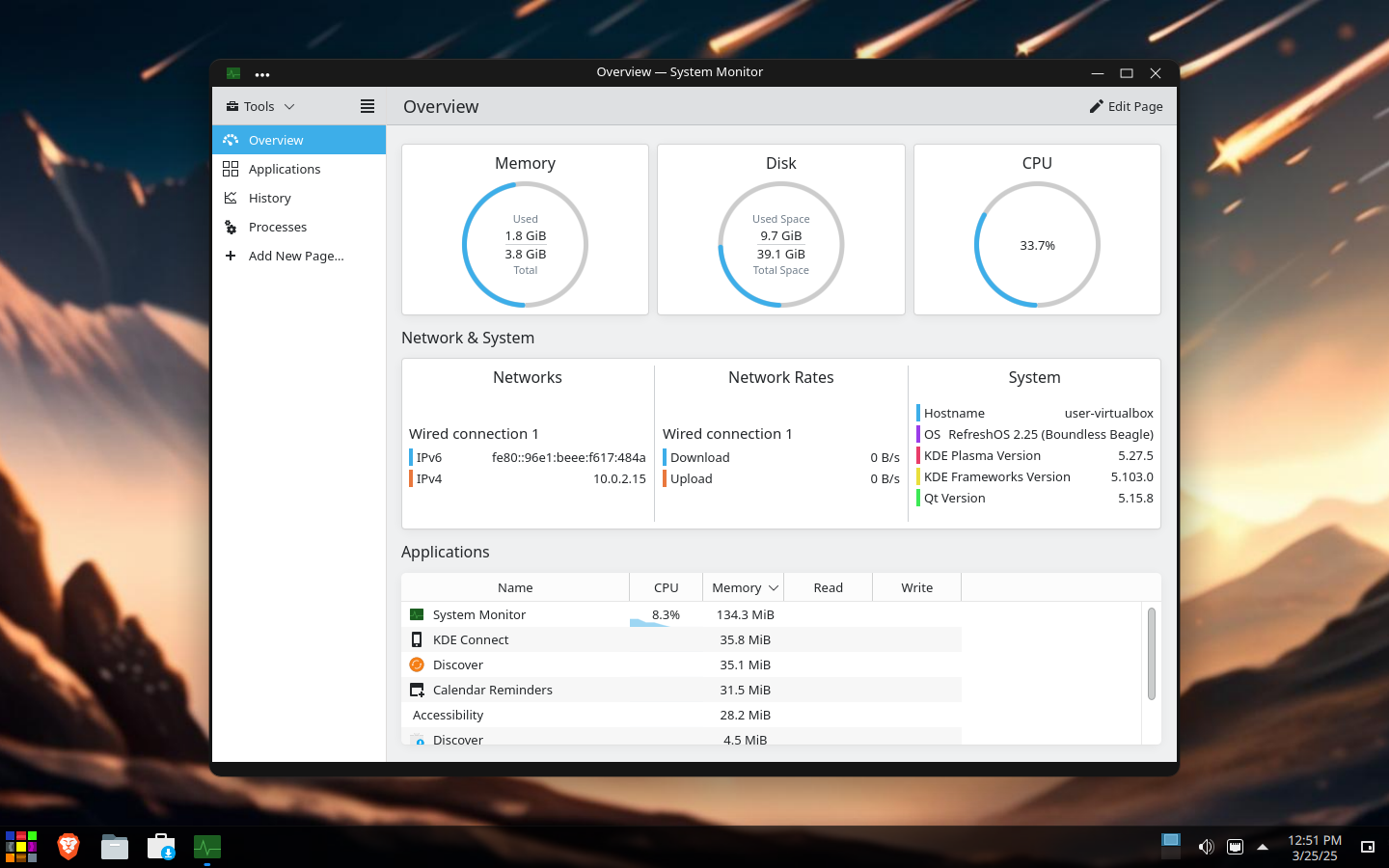The image size is (1389, 868).
Task: Click the Read column header
Action: pos(829,587)
